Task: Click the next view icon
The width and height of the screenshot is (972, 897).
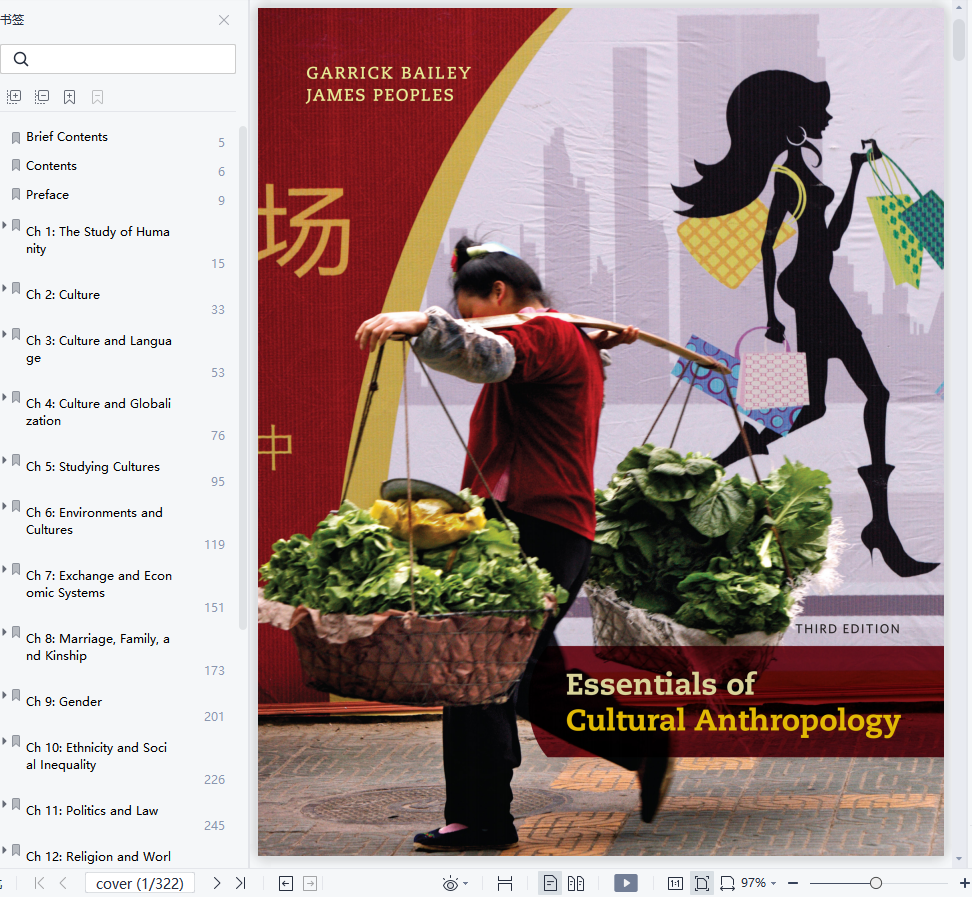Action: 310,883
